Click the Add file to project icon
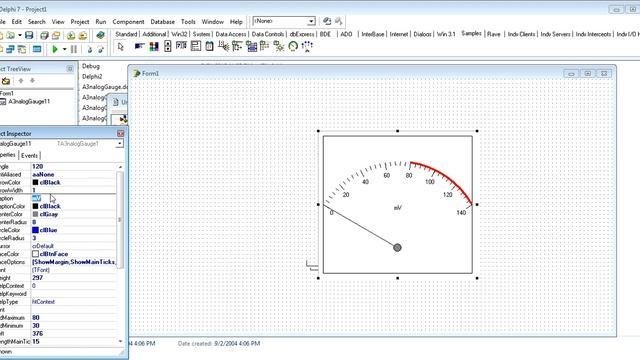Image resolution: width=640 pixels, height=360 pixels. (x=71, y=36)
